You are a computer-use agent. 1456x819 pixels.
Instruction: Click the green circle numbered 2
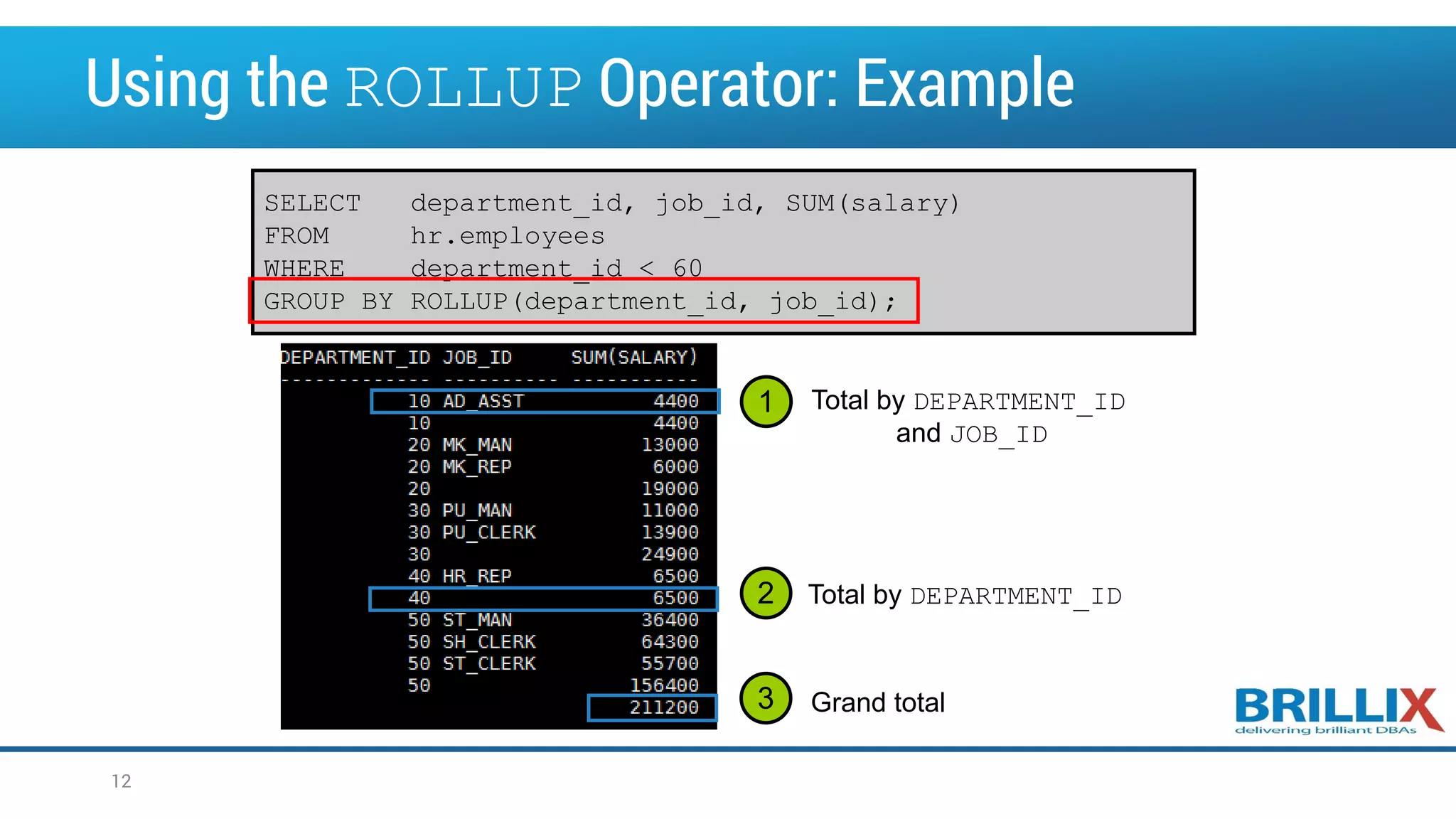tap(766, 593)
